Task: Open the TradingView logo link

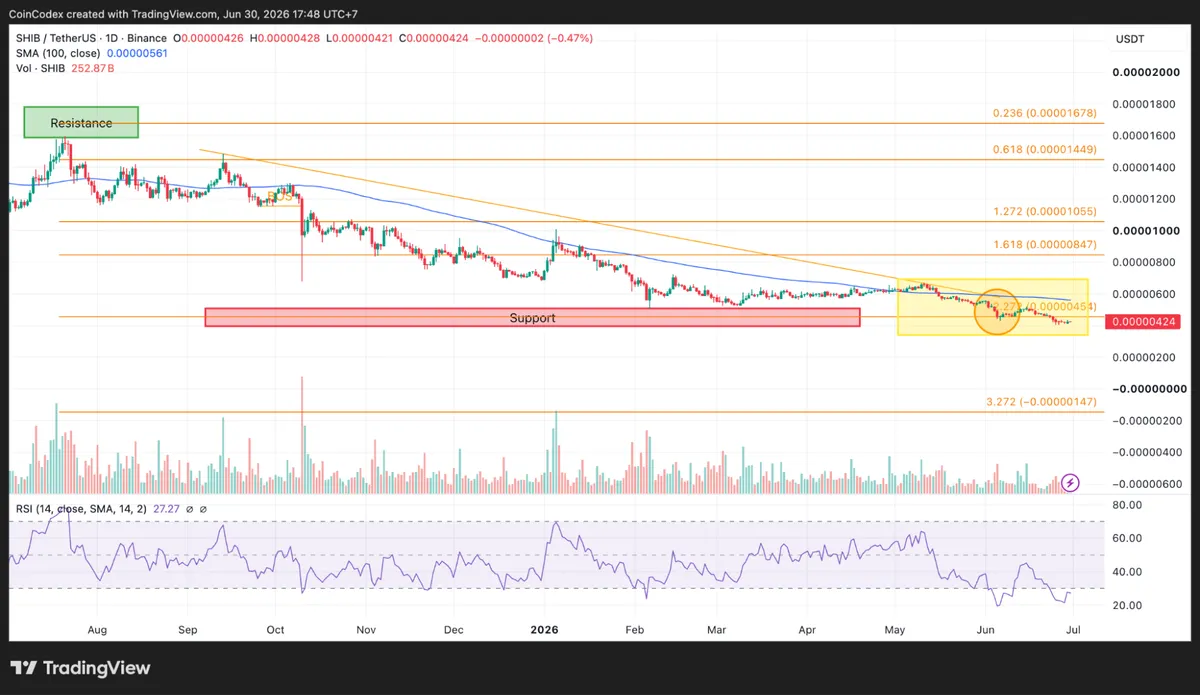Action: point(80,668)
